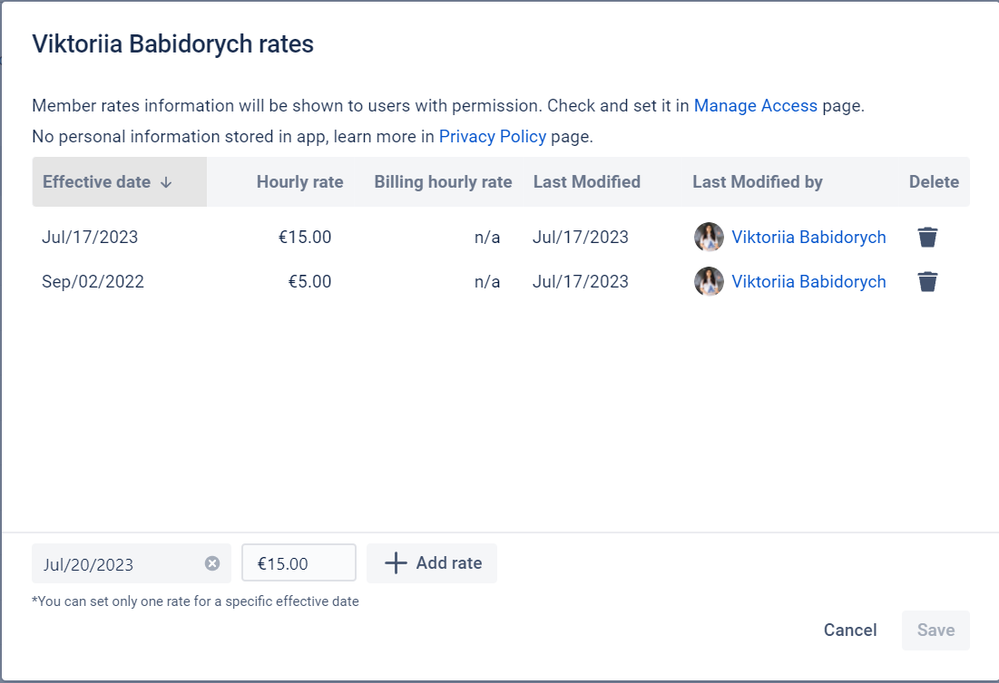Screen dimensions: 999x683
Task: Click the Hourly rate column header
Action: coord(299,182)
